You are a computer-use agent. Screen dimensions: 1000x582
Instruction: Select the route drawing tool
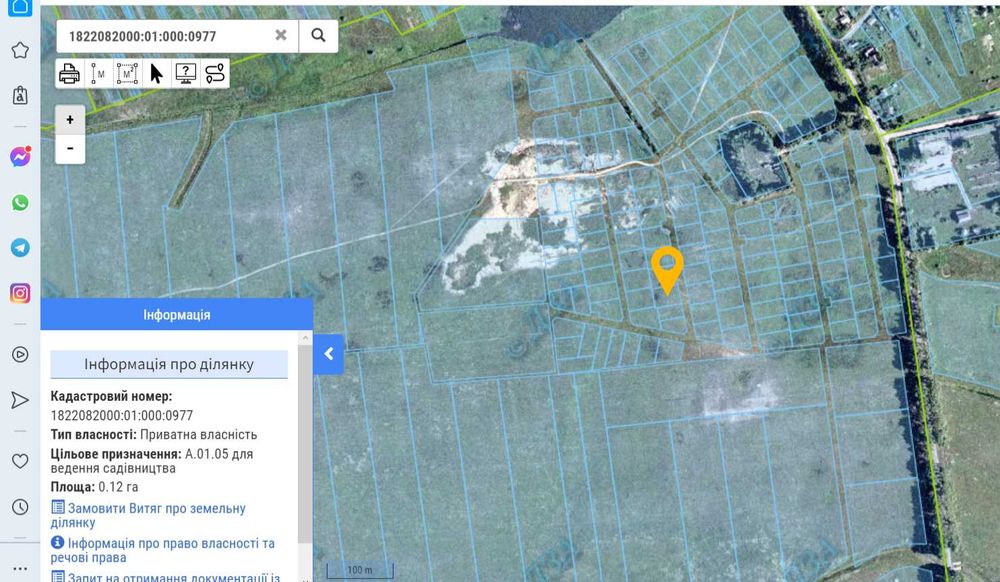click(x=215, y=74)
